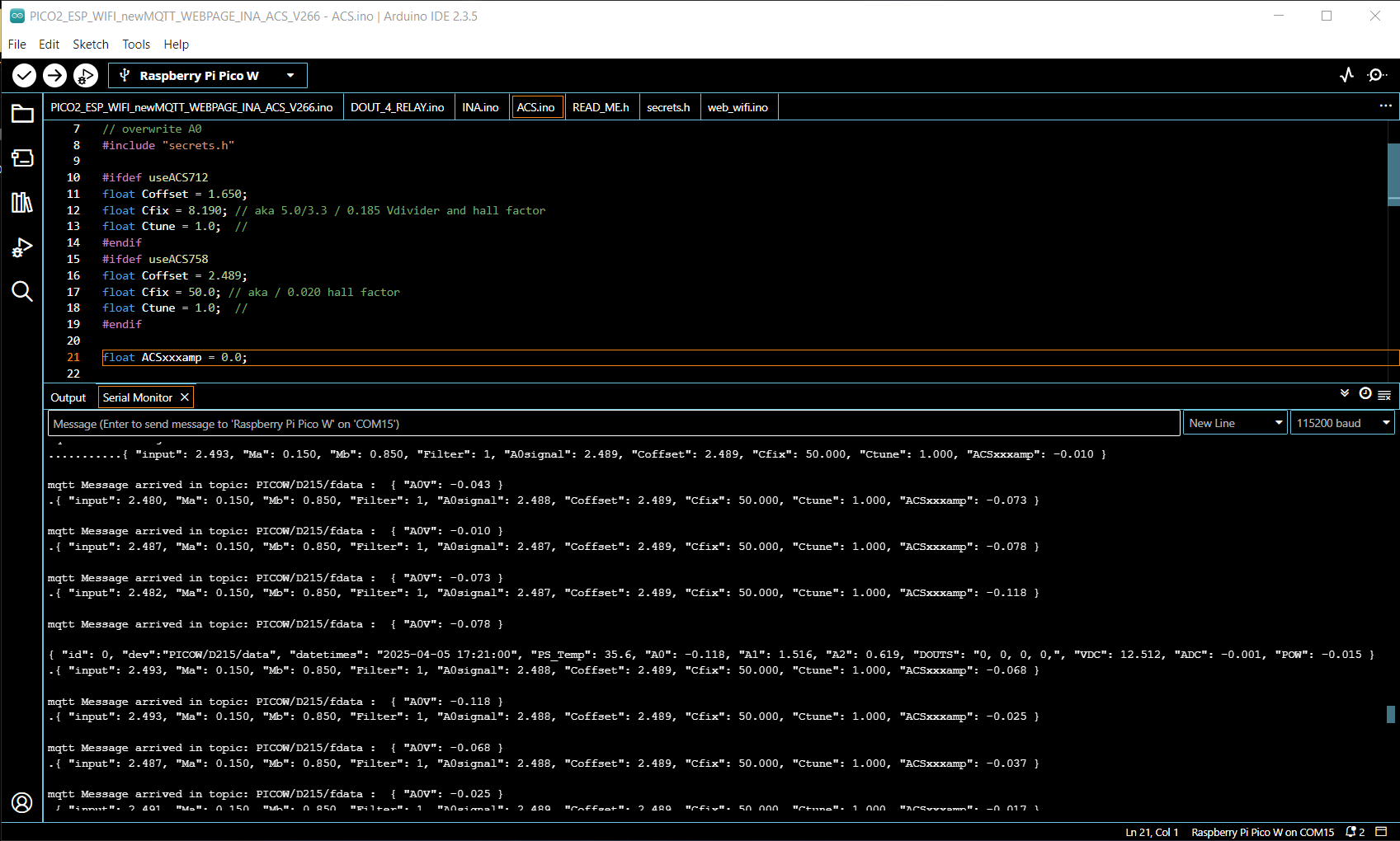The width and height of the screenshot is (1400, 841).
Task: Start debugging with the debug play button
Action: pyautogui.click(x=85, y=76)
